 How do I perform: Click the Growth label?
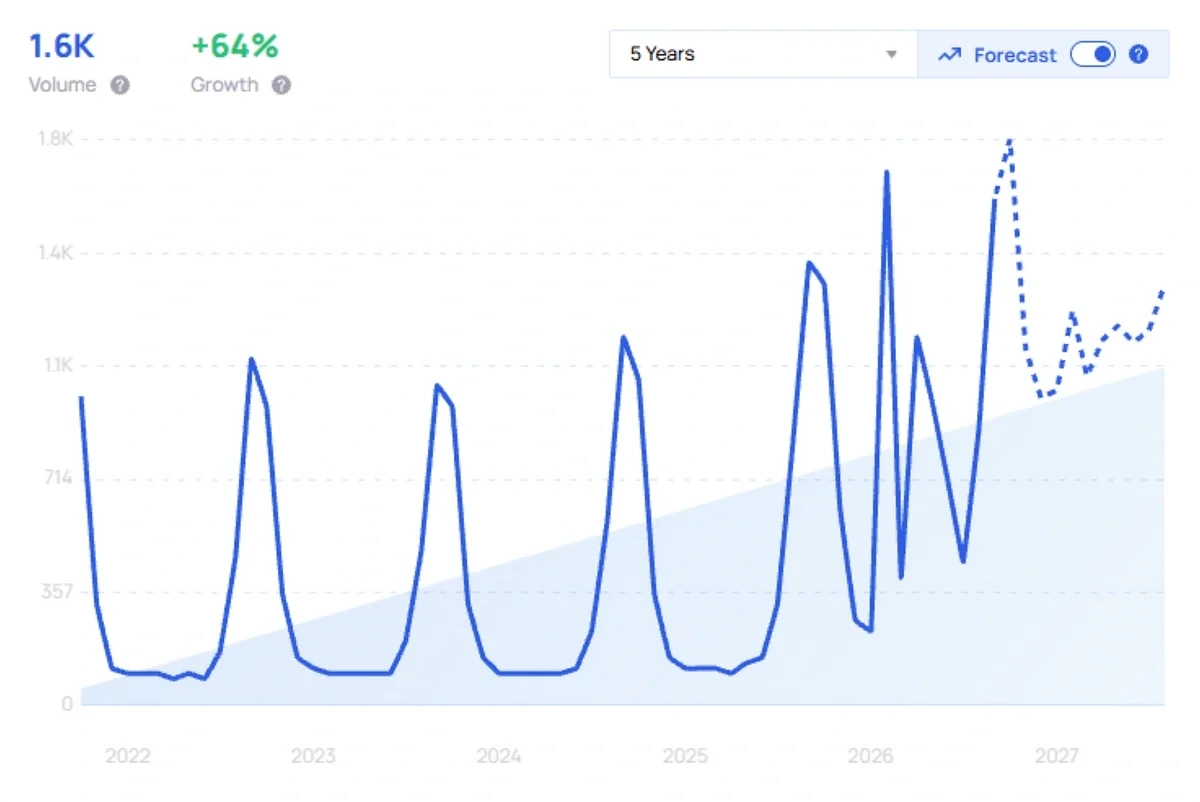225,85
